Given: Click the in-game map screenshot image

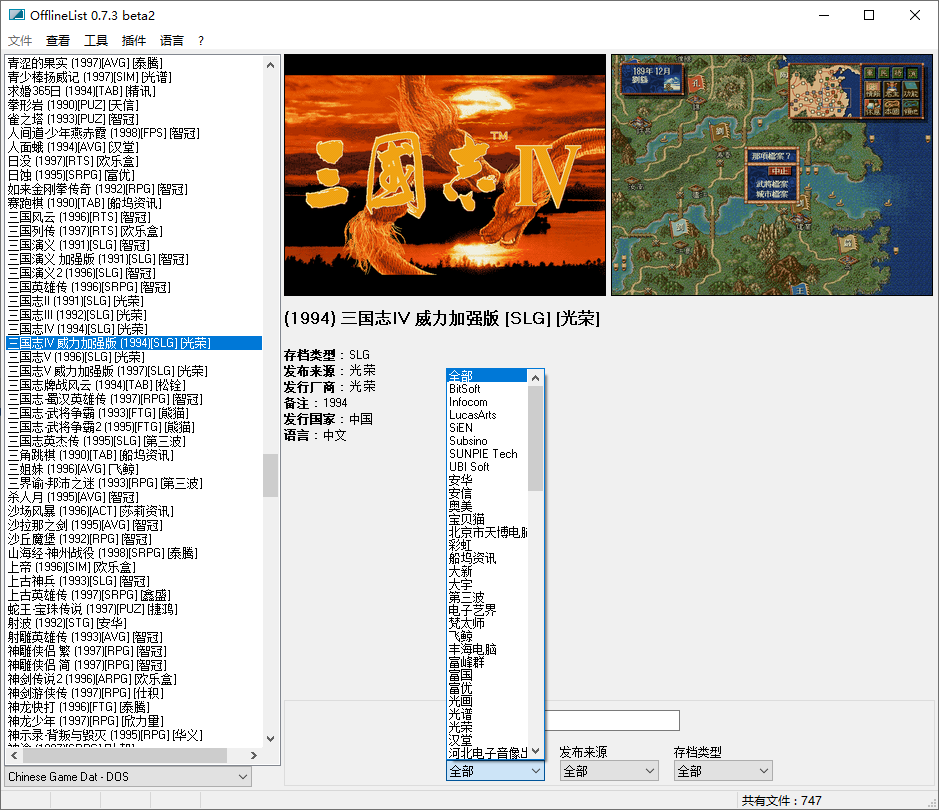Looking at the screenshot, I should [771, 175].
